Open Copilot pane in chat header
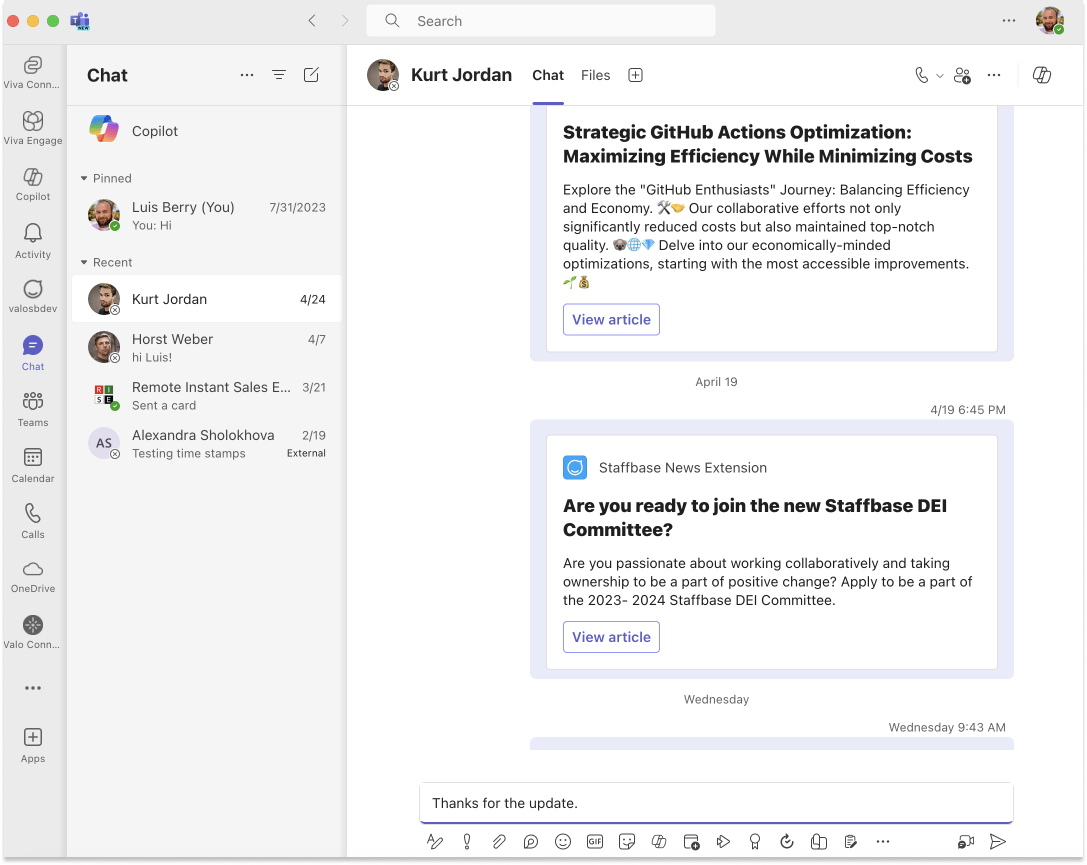This screenshot has height=865, width=1087. coord(1042,75)
